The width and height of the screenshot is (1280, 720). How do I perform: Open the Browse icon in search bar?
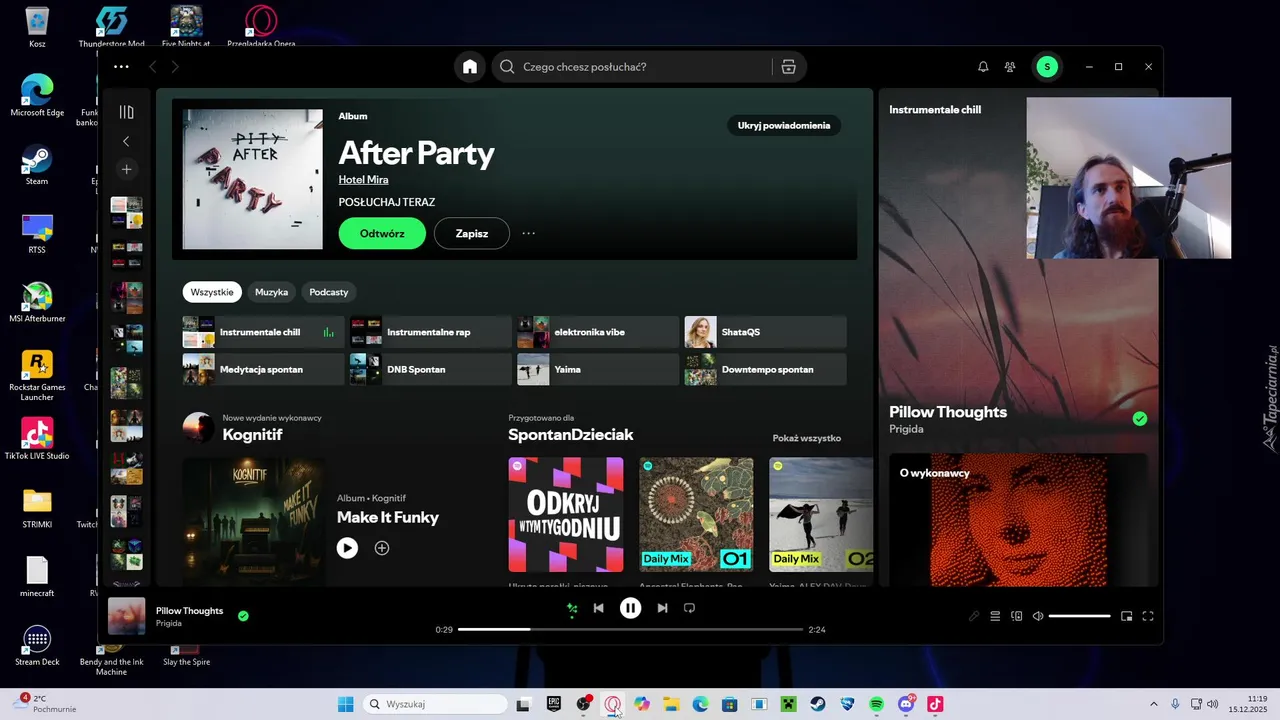tap(788, 67)
